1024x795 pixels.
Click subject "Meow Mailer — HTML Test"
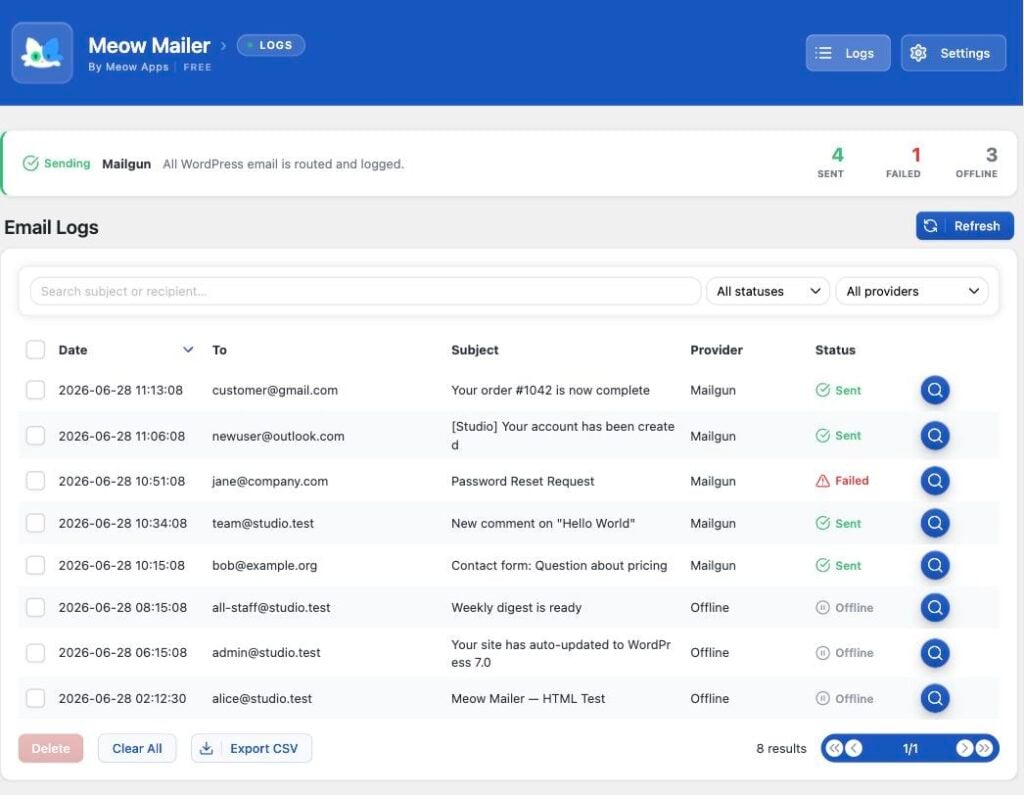click(x=528, y=698)
